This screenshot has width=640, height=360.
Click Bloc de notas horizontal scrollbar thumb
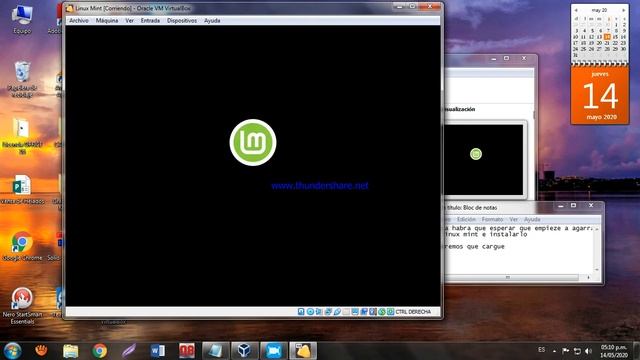coord(512,278)
